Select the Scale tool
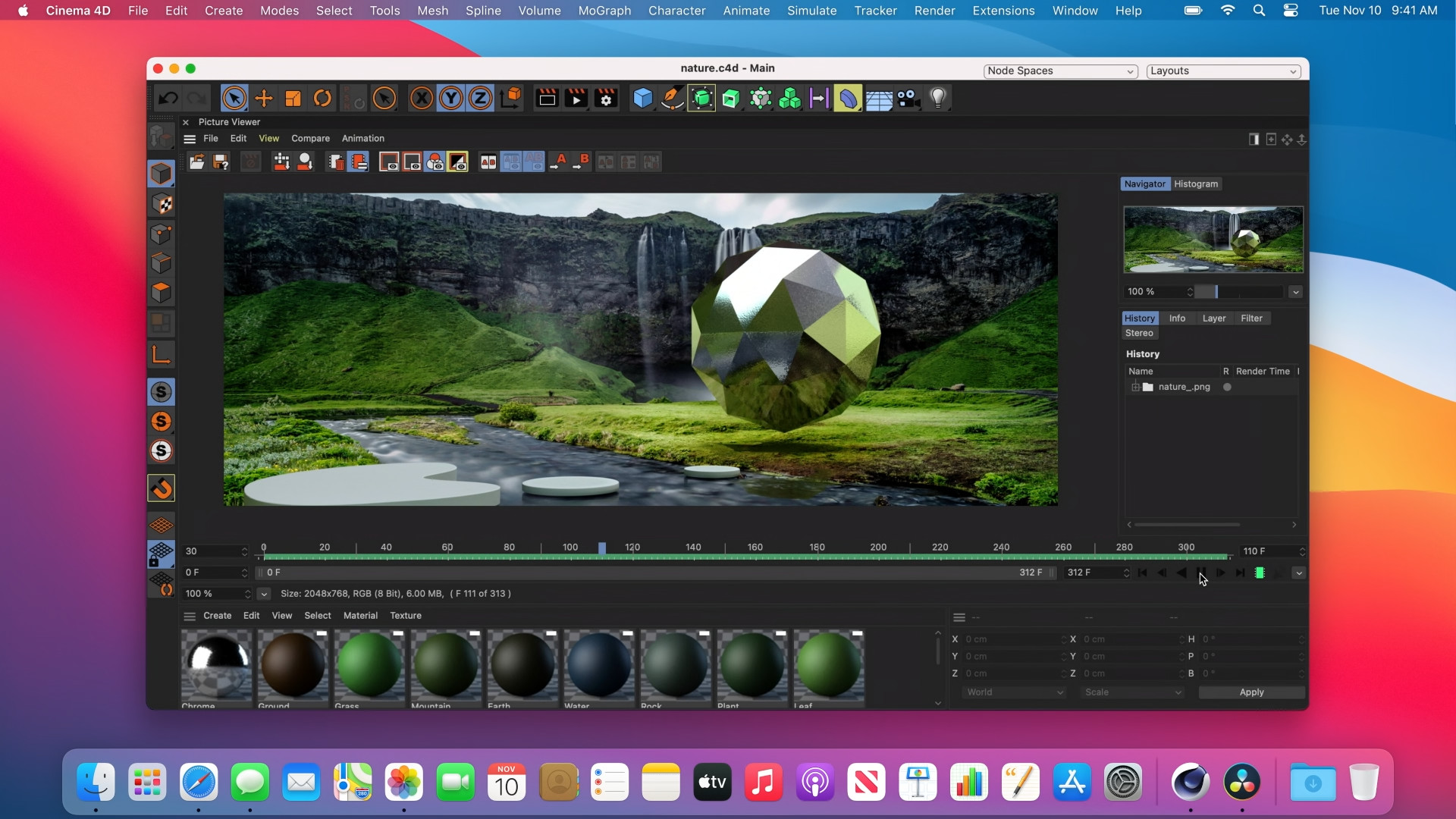Image resolution: width=1456 pixels, height=819 pixels. tap(292, 98)
